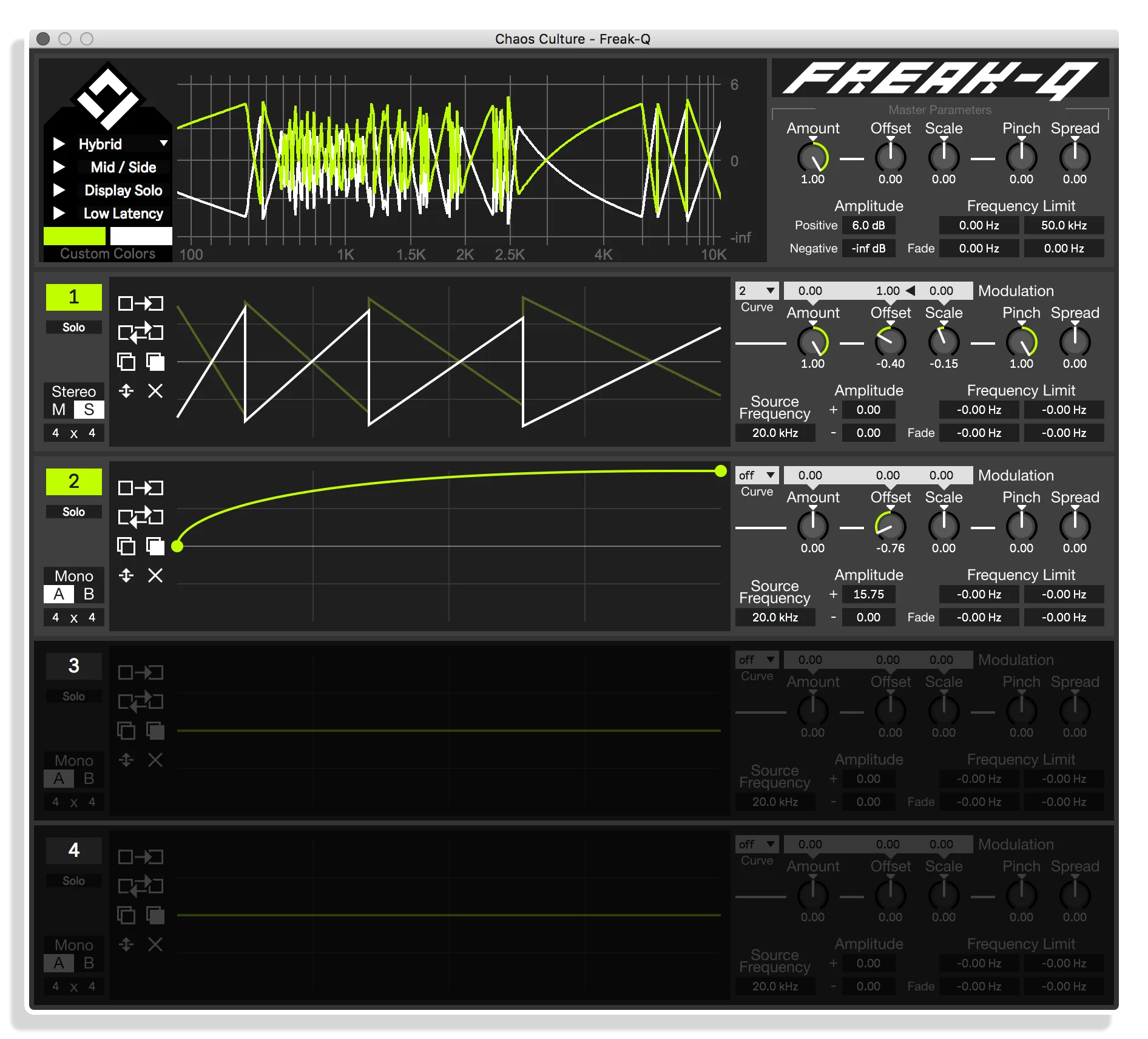The height and width of the screenshot is (1039, 1148).
Task: Click band 3 paste filled icon
Action: 155,731
